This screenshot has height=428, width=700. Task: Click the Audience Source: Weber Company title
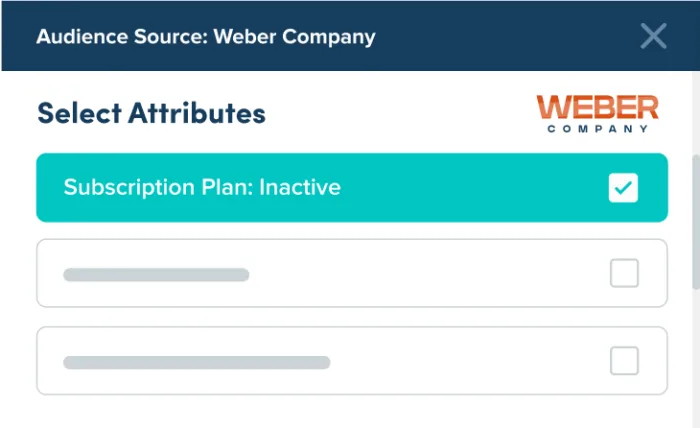click(206, 37)
